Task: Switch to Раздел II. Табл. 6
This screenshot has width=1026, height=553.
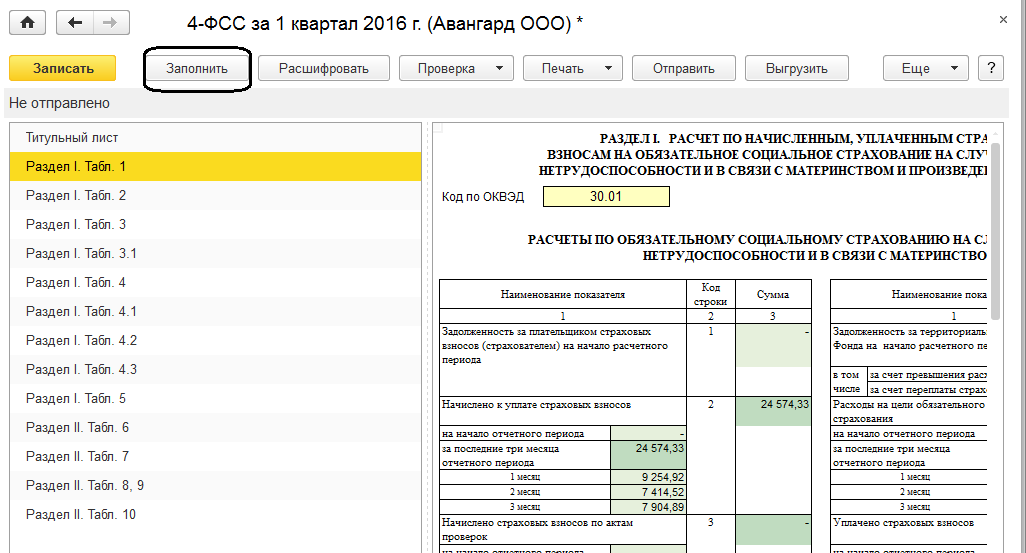Action: pos(77,427)
